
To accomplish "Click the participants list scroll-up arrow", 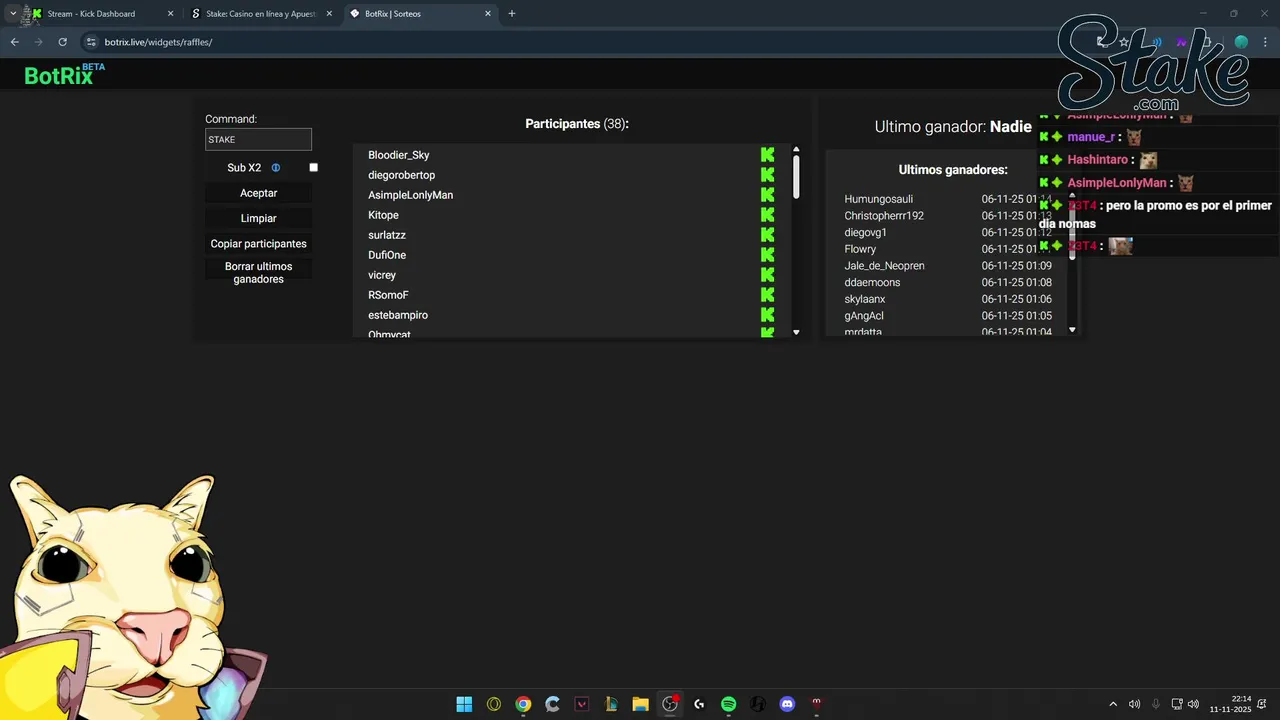I will click(x=796, y=149).
